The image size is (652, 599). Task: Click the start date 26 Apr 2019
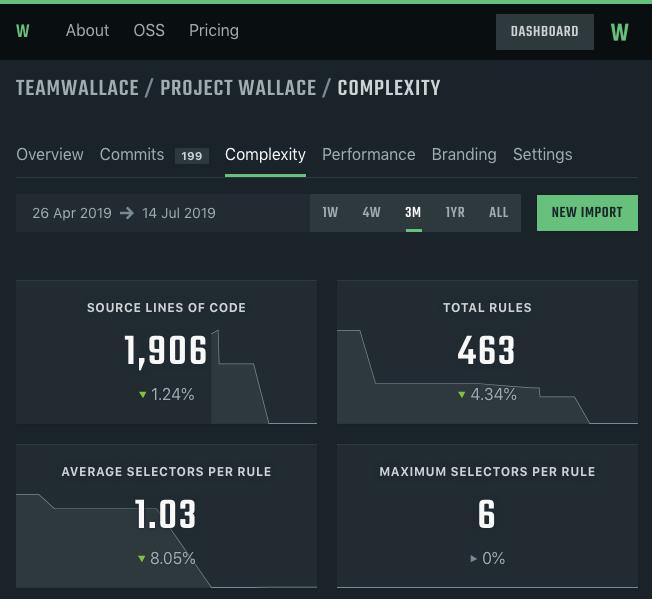click(72, 213)
